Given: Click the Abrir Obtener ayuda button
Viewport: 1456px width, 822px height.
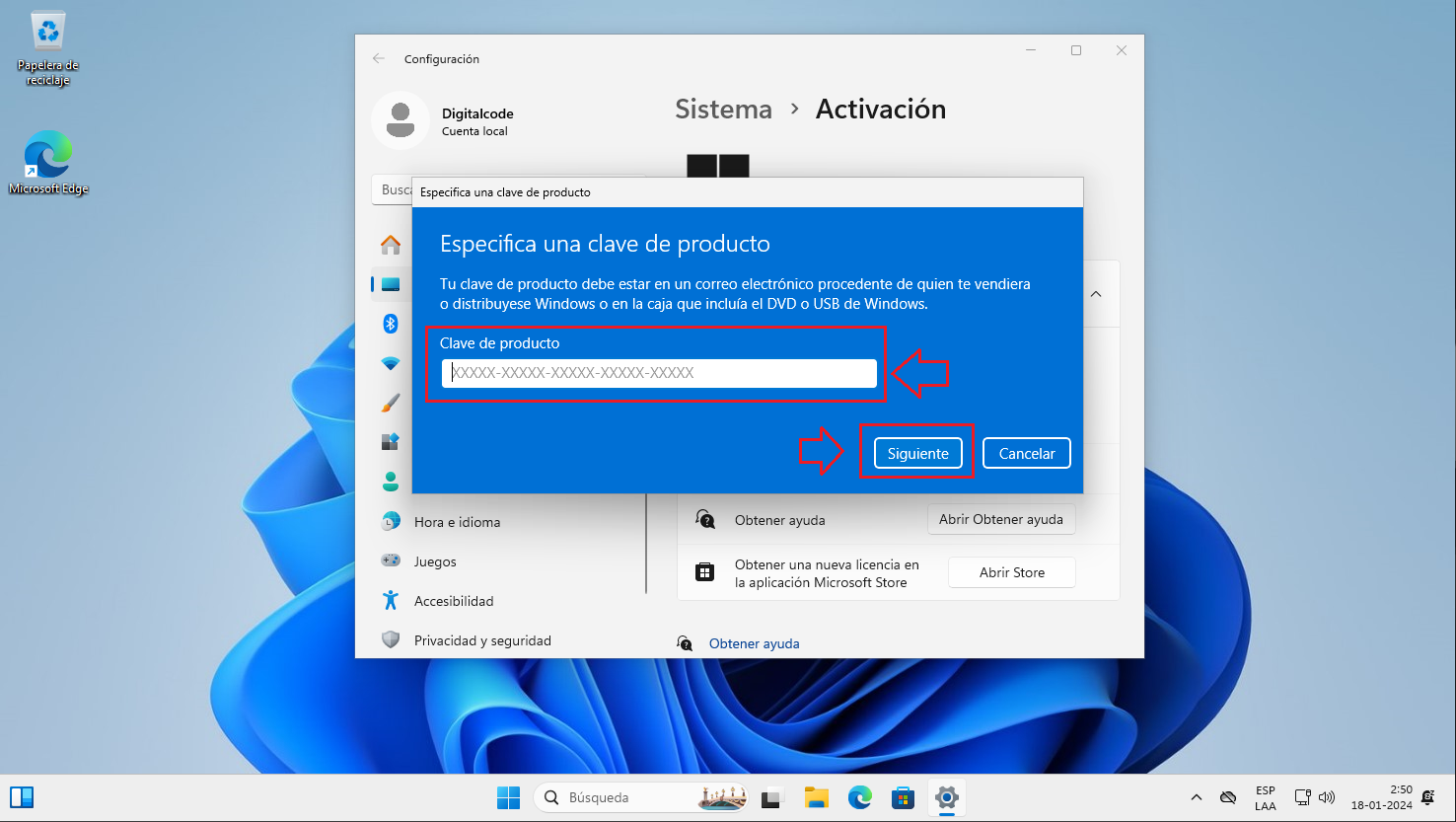Looking at the screenshot, I should click(x=1001, y=519).
